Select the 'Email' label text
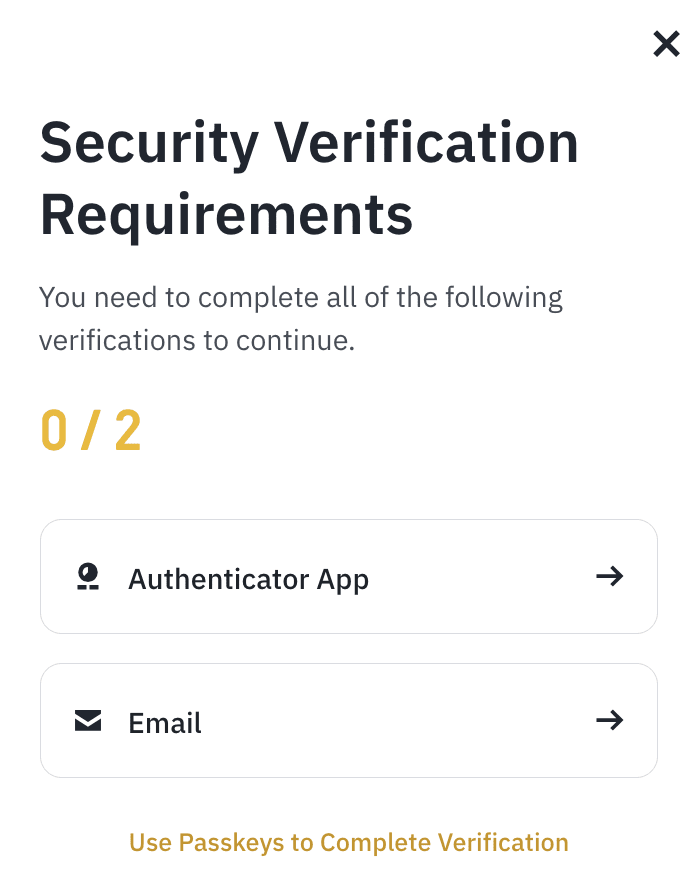Viewport: 700px width, 880px height. click(x=165, y=723)
